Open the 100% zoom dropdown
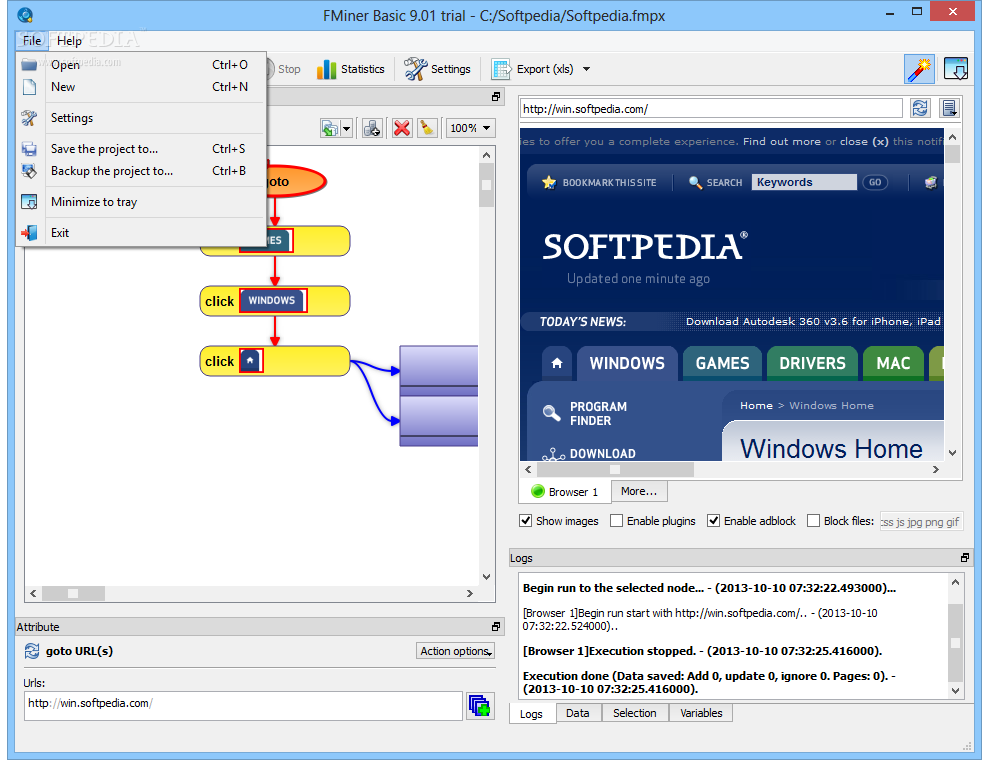 [470, 128]
